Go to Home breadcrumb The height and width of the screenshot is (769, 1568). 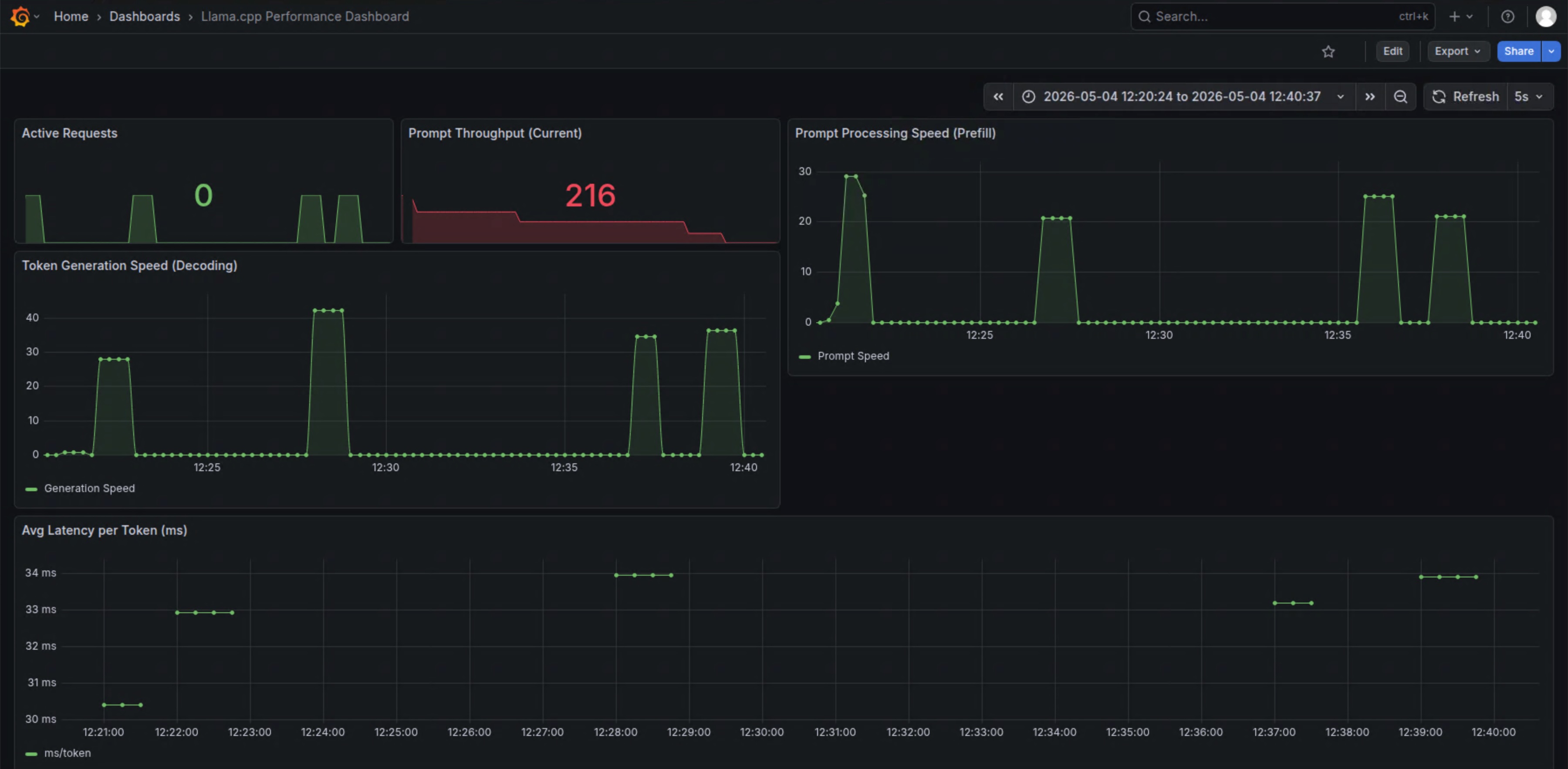[x=71, y=17]
